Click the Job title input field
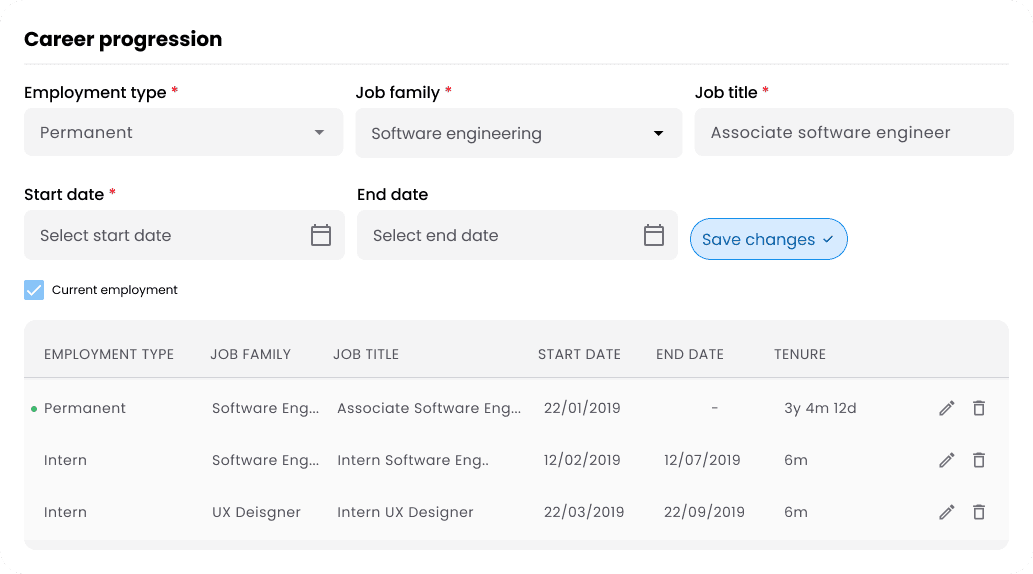 coord(854,132)
